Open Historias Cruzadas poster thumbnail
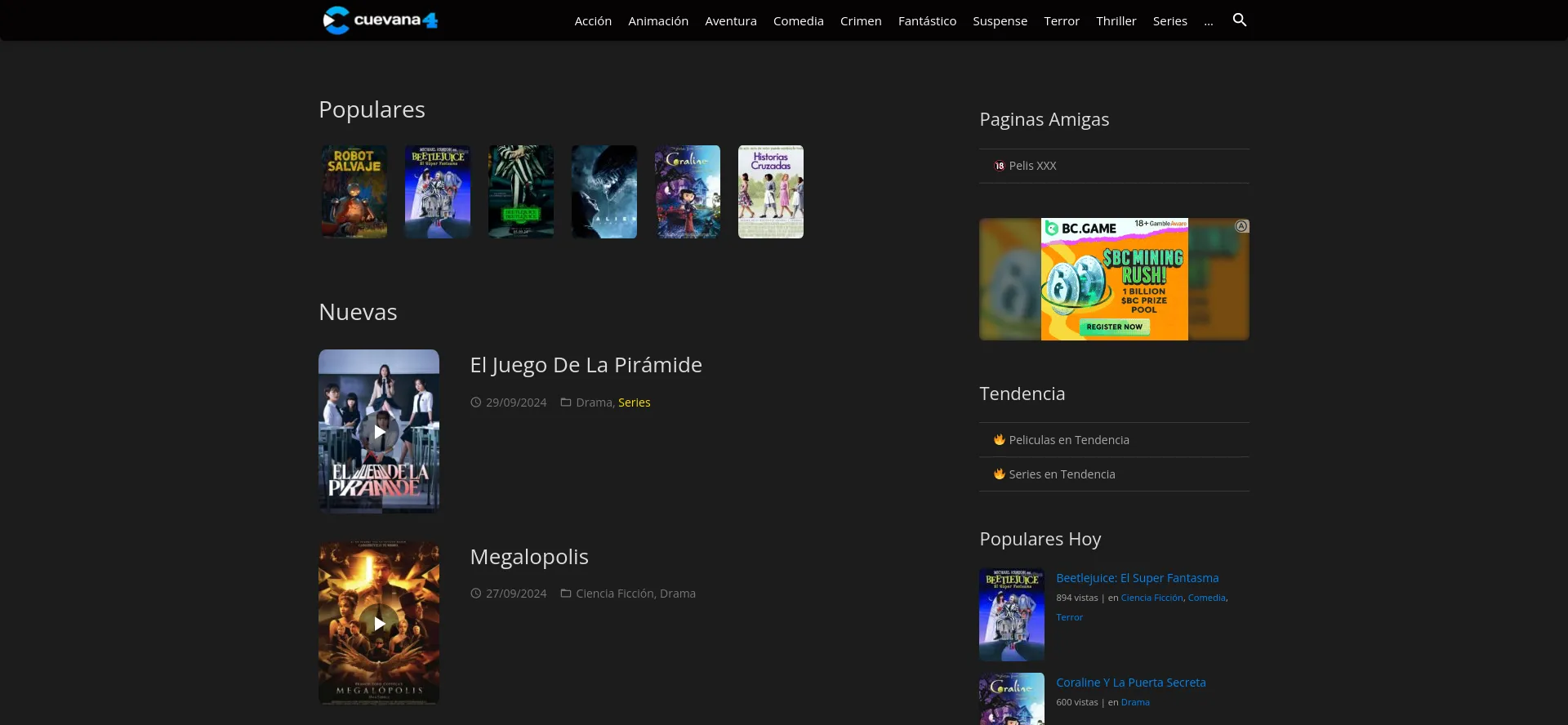 (771, 192)
